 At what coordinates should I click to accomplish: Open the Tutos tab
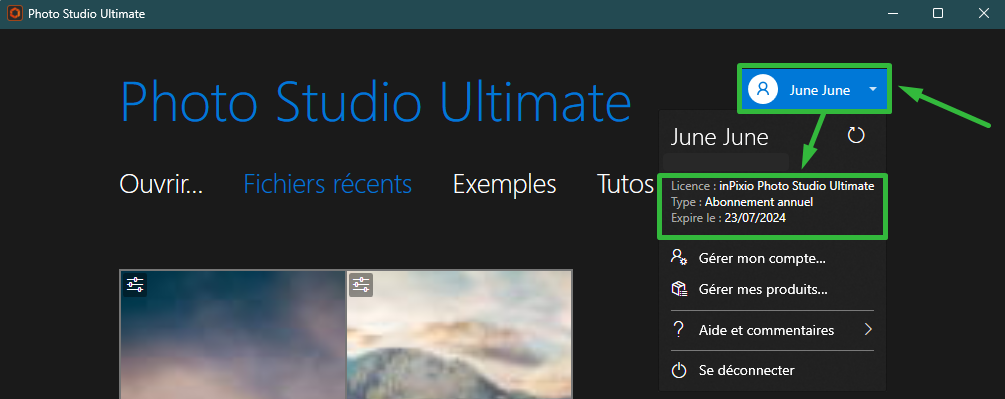pyautogui.click(x=625, y=184)
